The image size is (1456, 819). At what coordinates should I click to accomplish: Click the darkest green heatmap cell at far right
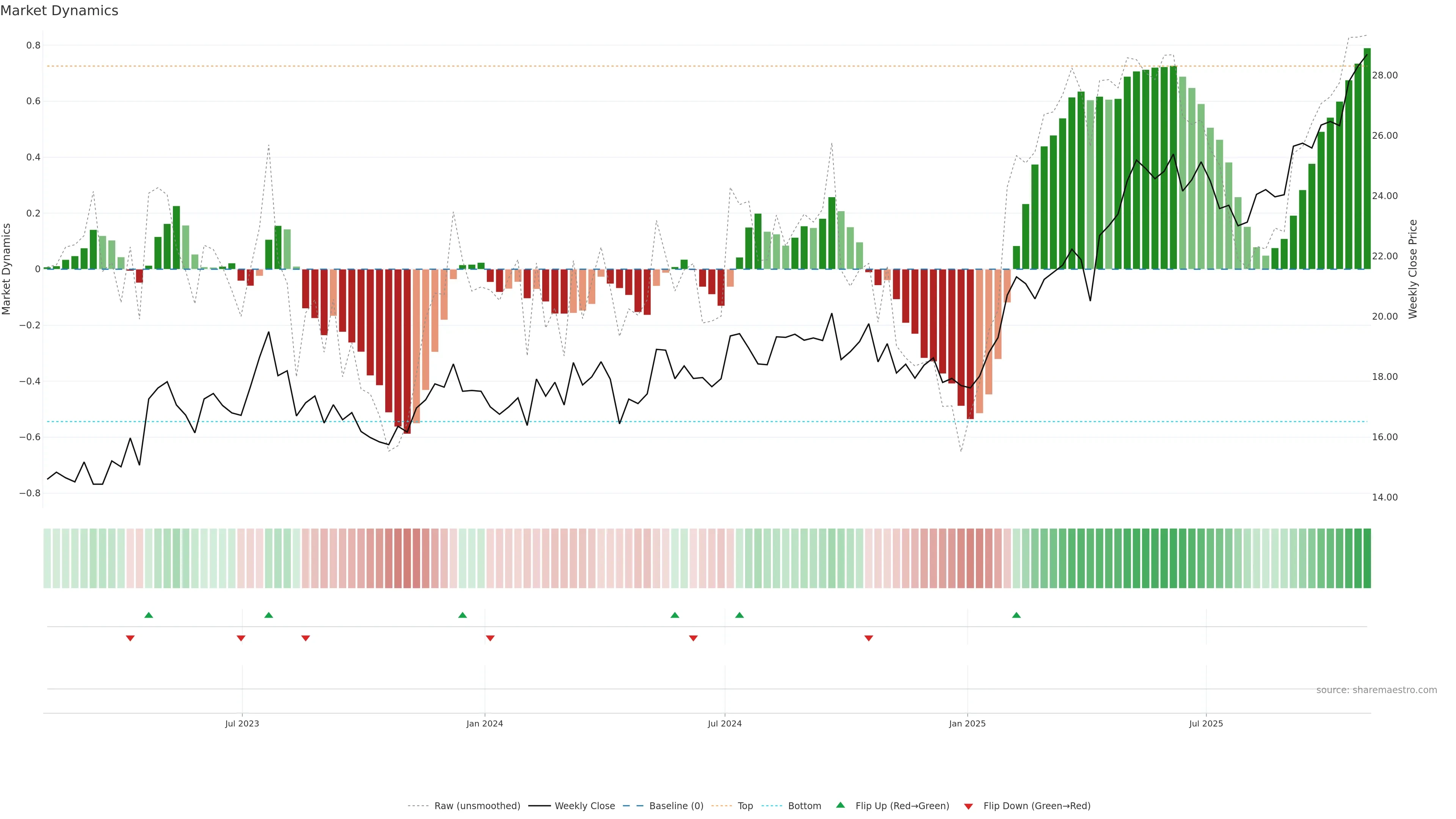click(x=1367, y=558)
